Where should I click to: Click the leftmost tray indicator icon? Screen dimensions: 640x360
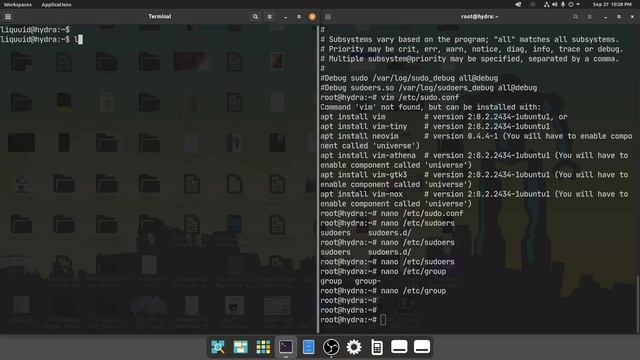518,4
